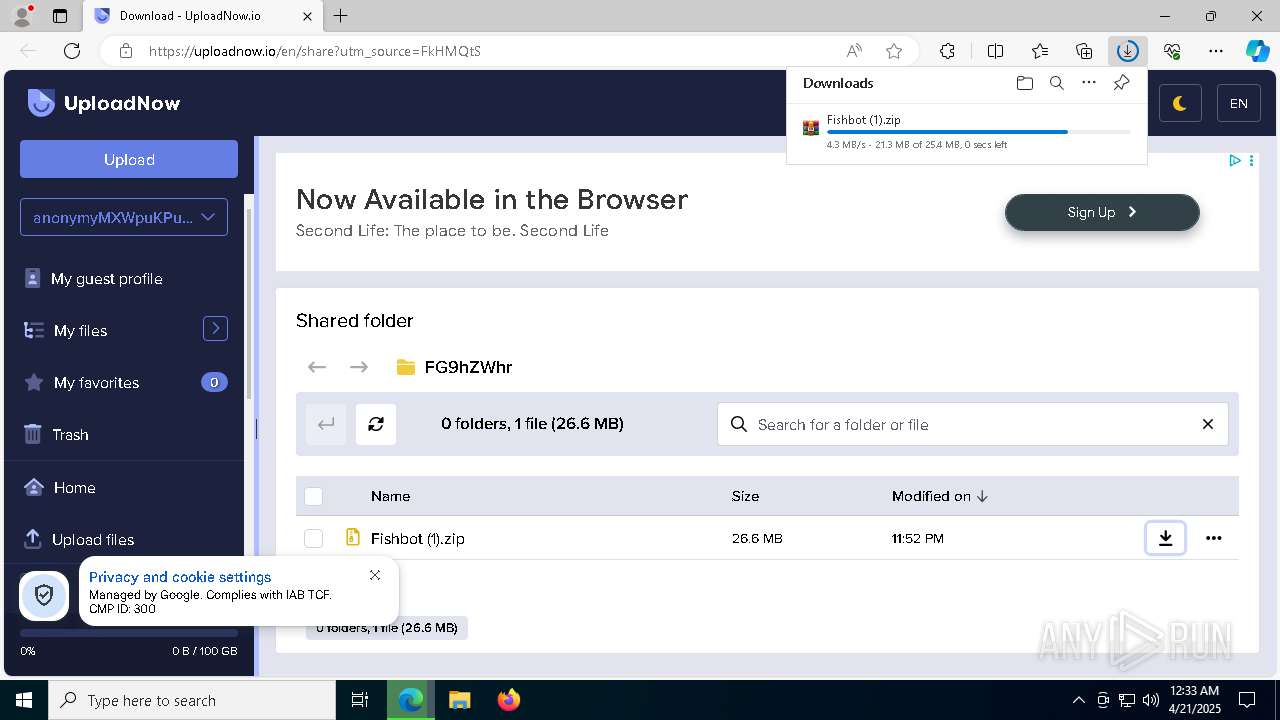Check the select-all checkbox in header
The width and height of the screenshot is (1280, 720).
314,496
